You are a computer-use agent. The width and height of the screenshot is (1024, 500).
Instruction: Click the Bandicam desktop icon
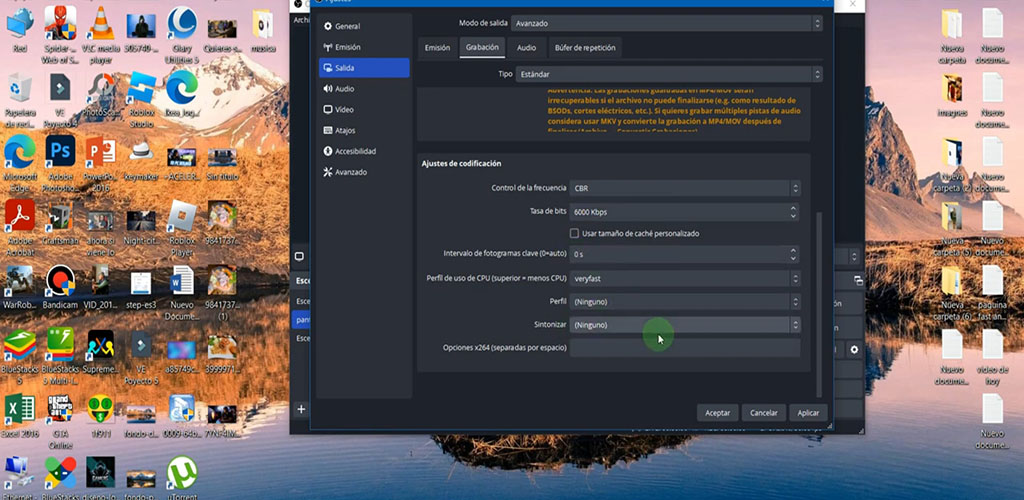tap(60, 282)
